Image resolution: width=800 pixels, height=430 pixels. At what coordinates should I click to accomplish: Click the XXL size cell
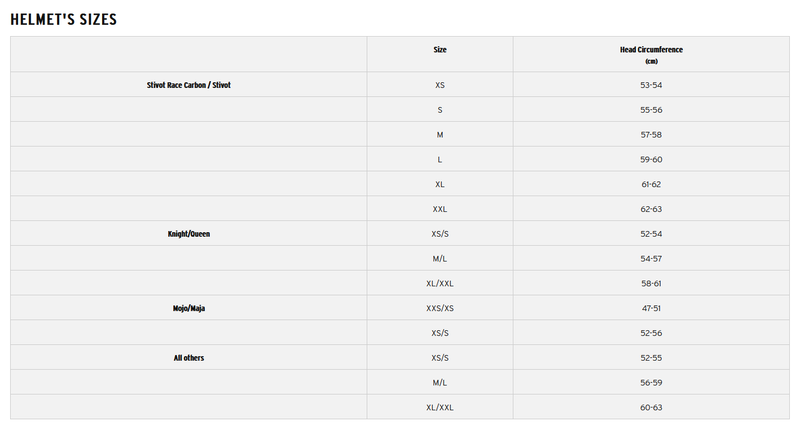click(x=440, y=209)
